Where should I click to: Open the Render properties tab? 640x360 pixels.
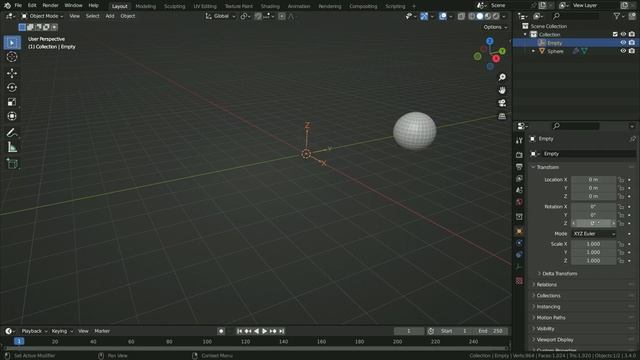click(519, 155)
